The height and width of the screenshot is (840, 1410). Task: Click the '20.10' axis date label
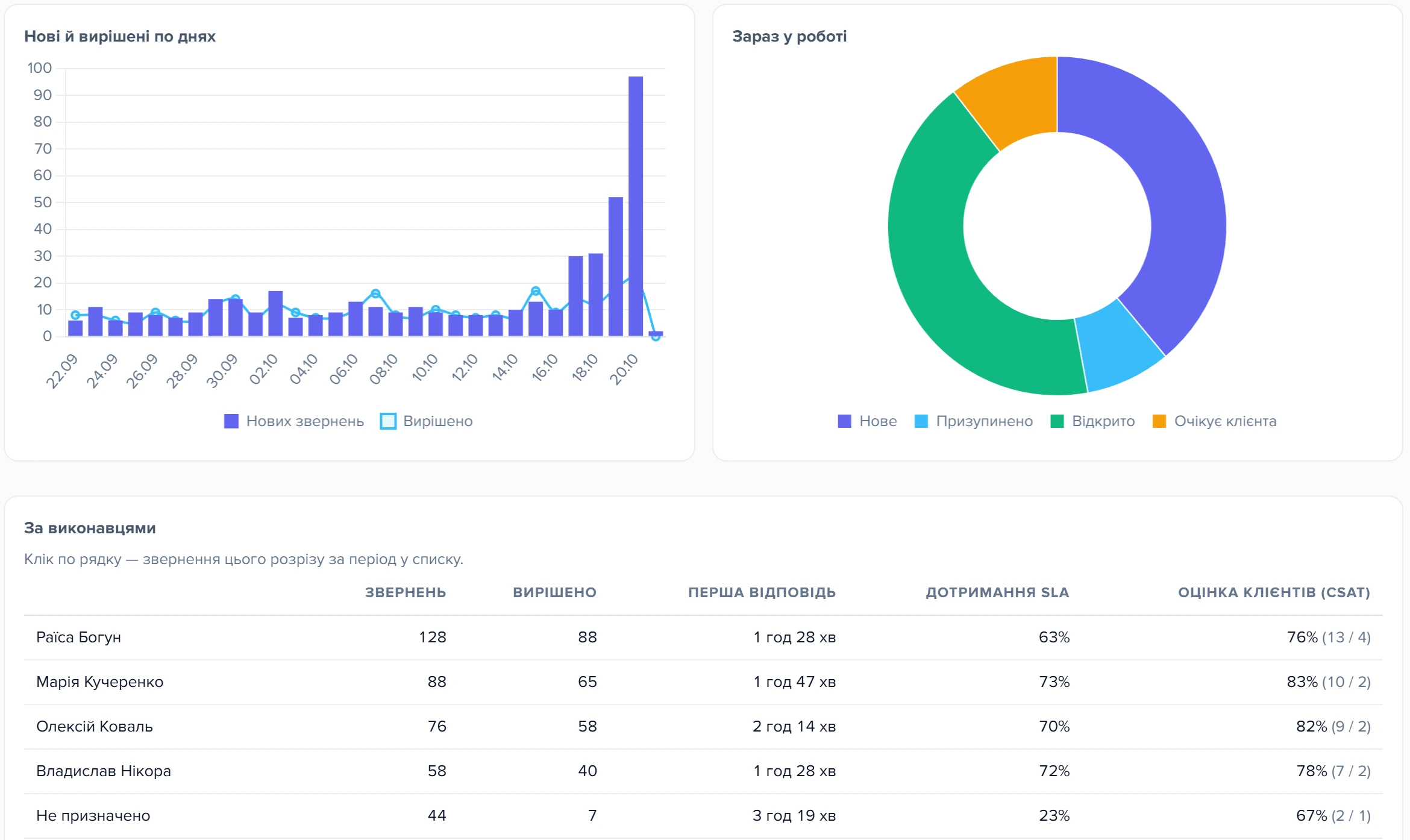point(624,369)
